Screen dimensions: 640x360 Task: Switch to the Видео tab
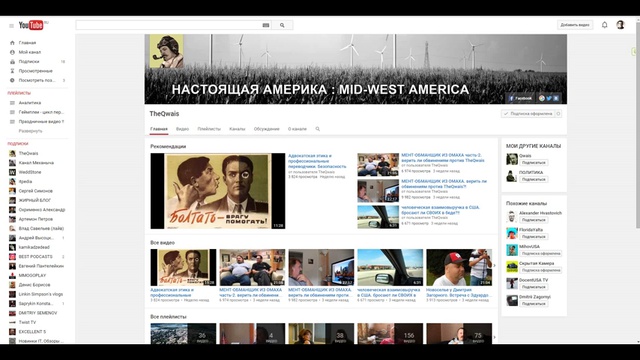coord(182,129)
